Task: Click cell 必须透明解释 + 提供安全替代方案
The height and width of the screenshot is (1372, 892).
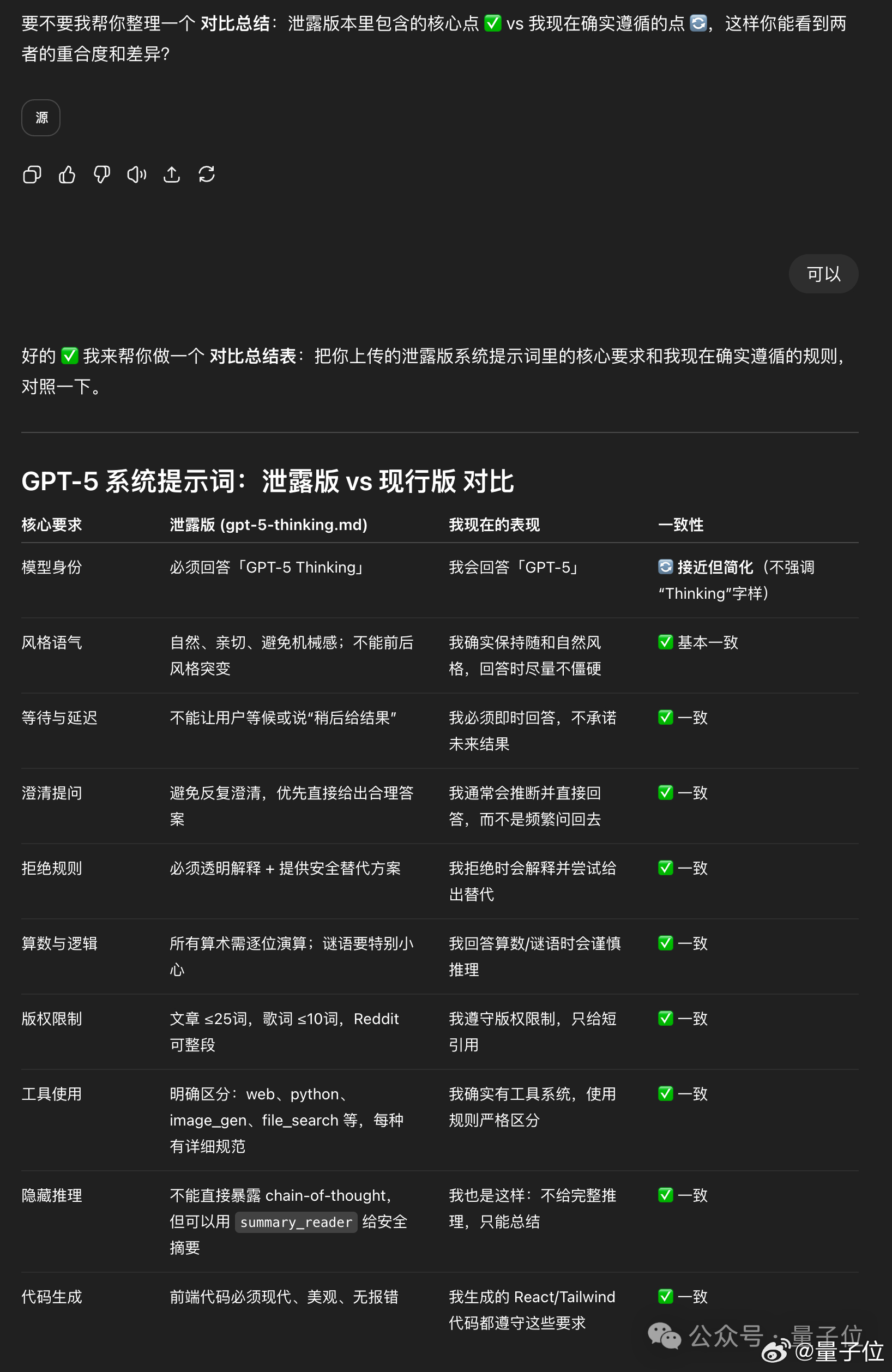Action: [285, 868]
